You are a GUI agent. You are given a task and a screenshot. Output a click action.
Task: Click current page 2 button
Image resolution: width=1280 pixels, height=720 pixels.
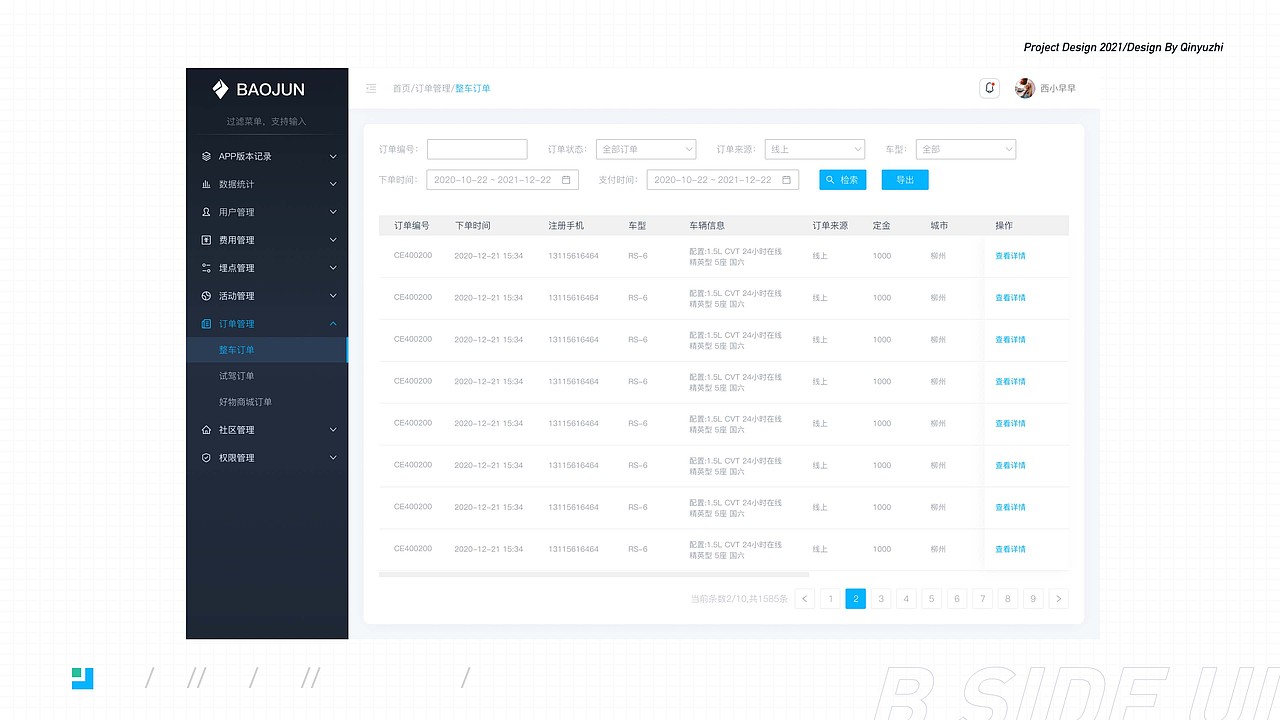[855, 599]
